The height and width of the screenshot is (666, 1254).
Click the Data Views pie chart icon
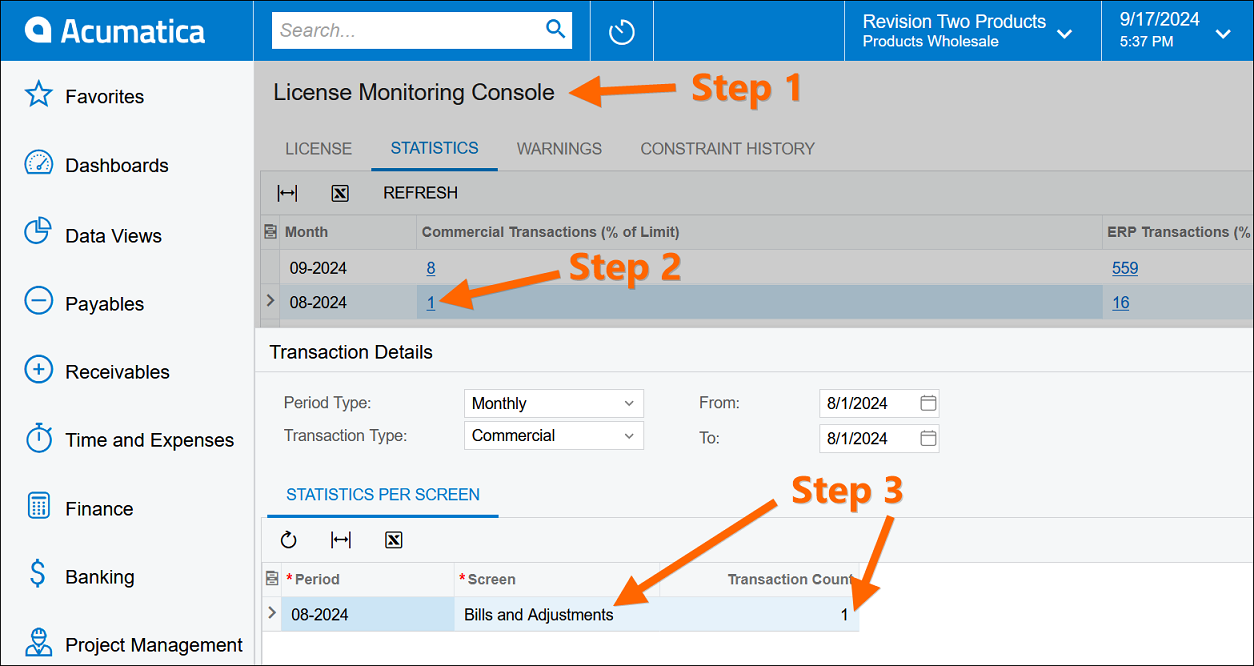point(38,233)
